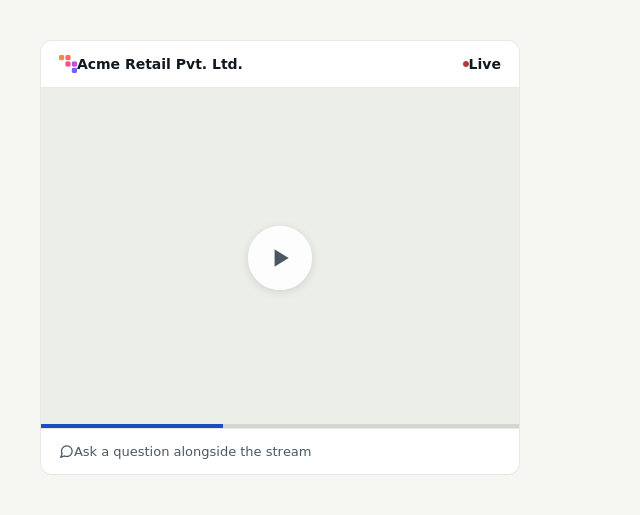Jump ahead on the gray unplayed progress track

pyautogui.click(x=371, y=426)
